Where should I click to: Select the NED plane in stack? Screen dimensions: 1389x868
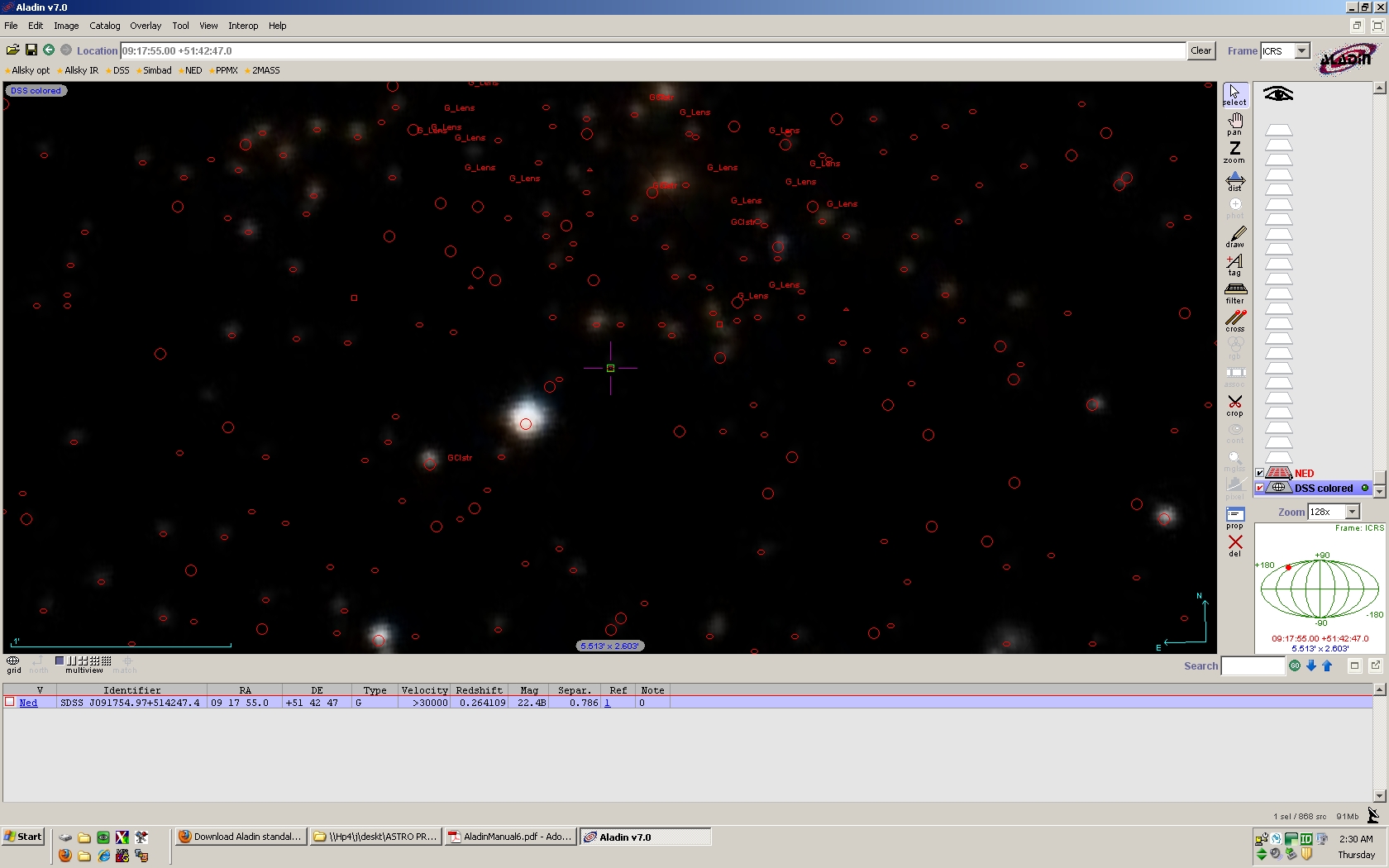coord(1304,474)
